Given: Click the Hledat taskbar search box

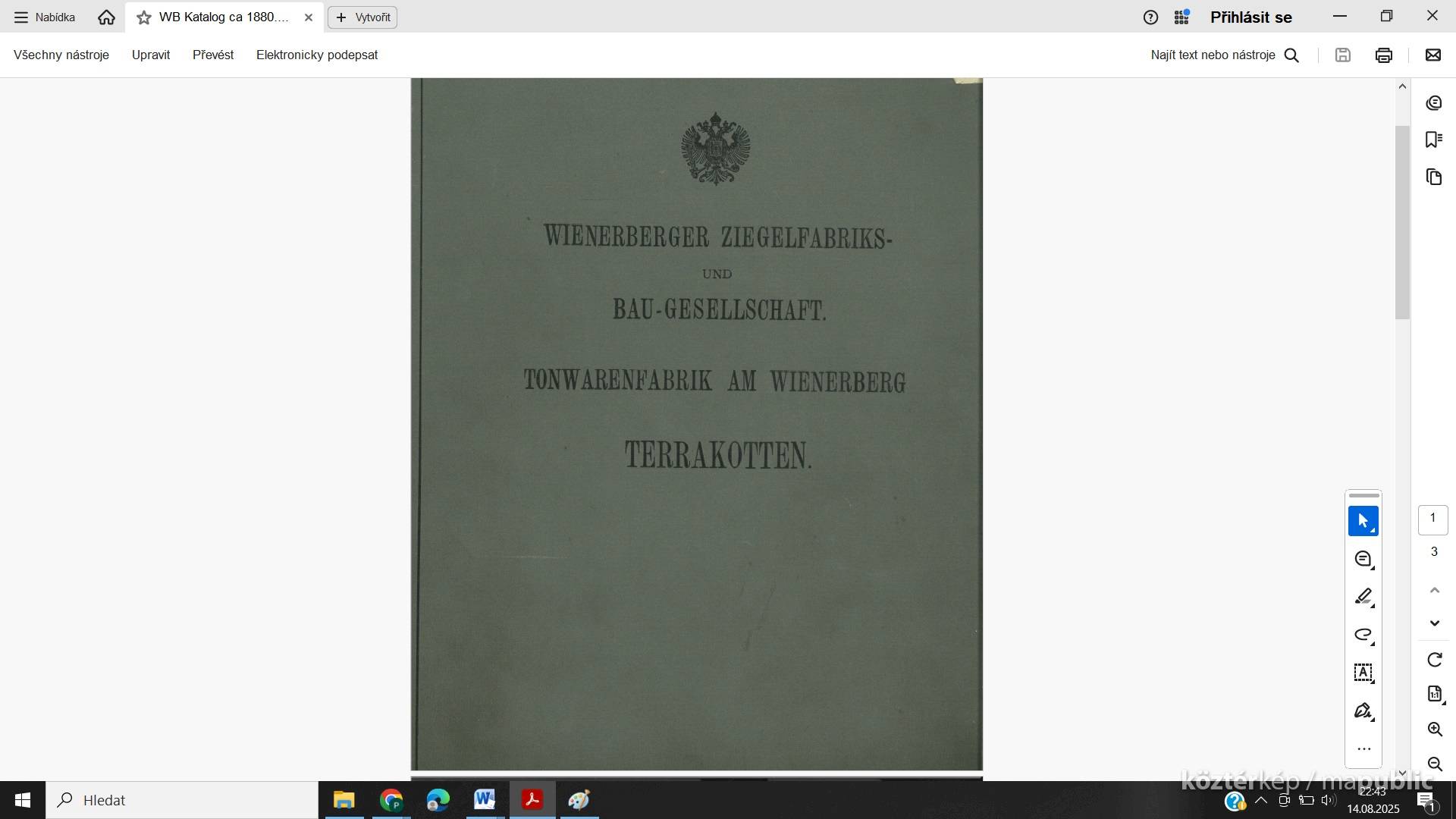Looking at the screenshot, I should pyautogui.click(x=182, y=800).
